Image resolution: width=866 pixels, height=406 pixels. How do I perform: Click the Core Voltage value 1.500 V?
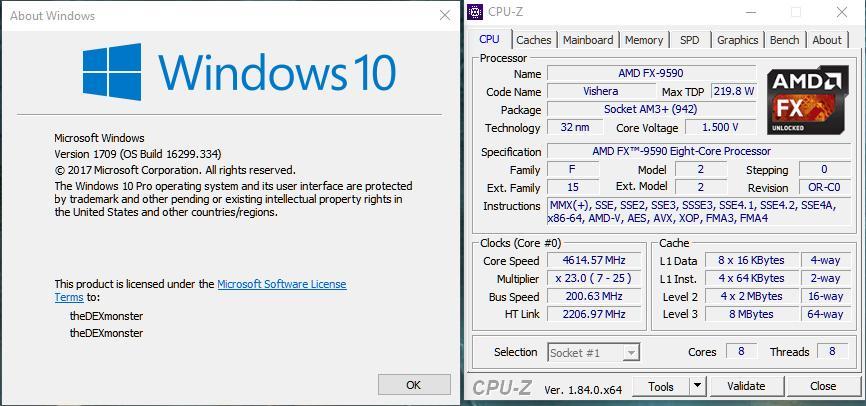click(720, 127)
